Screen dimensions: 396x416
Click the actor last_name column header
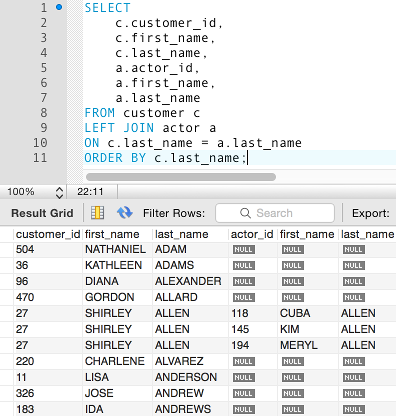368,234
